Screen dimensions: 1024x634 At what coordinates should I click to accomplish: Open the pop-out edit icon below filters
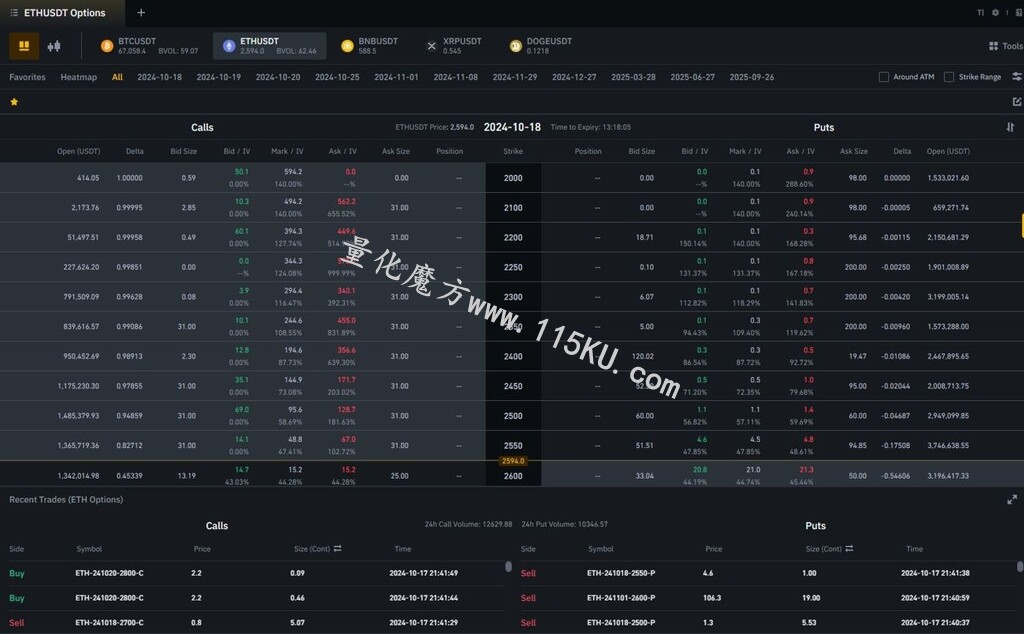[x=1017, y=102]
